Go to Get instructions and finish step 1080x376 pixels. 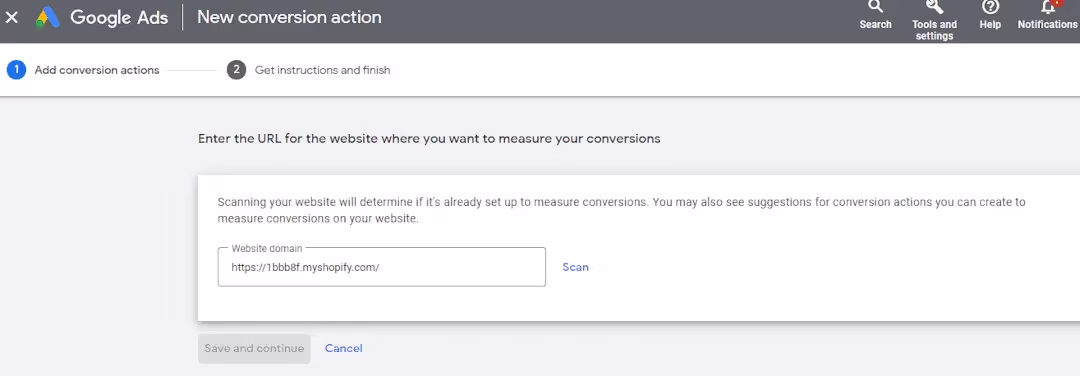[x=322, y=70]
